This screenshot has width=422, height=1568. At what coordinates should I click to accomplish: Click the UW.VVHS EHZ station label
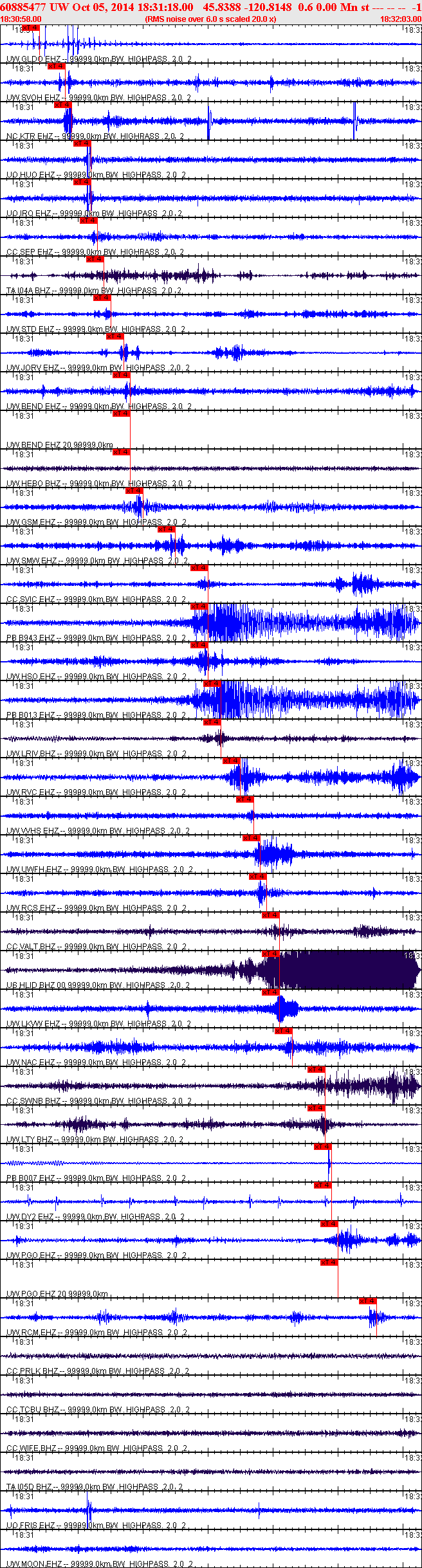pos(33,831)
